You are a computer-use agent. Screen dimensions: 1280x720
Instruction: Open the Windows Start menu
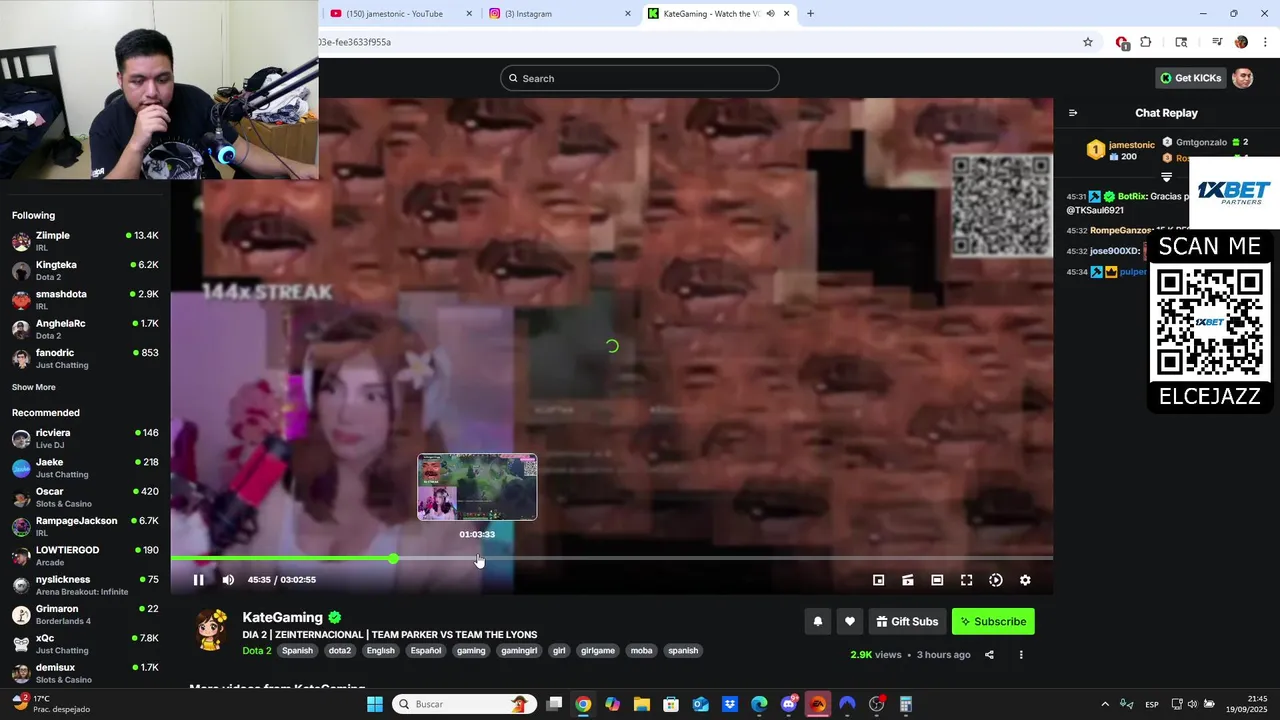pyautogui.click(x=375, y=704)
